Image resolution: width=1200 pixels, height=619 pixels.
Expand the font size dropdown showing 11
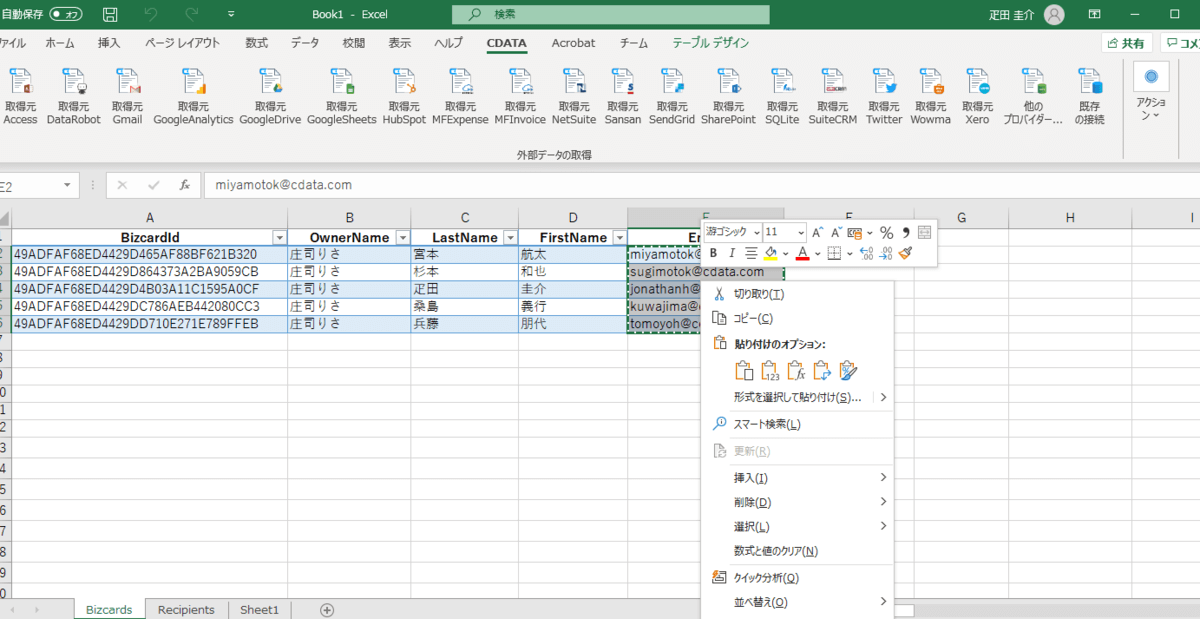(801, 232)
